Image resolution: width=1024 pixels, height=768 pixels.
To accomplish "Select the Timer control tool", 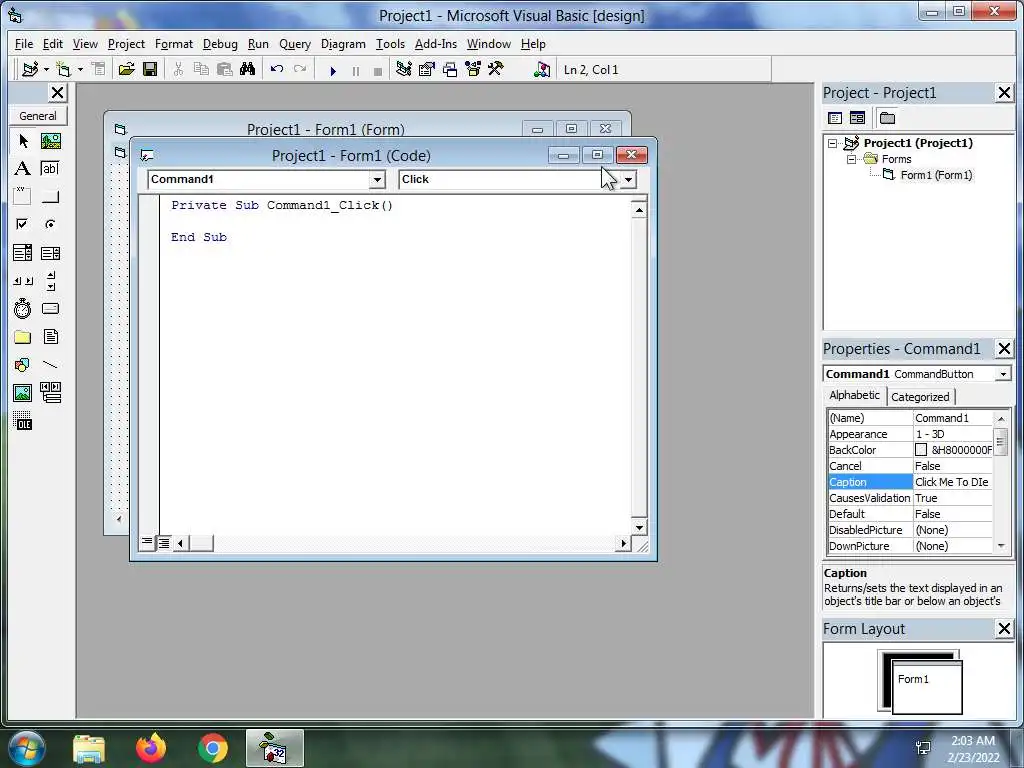I will click(x=23, y=308).
